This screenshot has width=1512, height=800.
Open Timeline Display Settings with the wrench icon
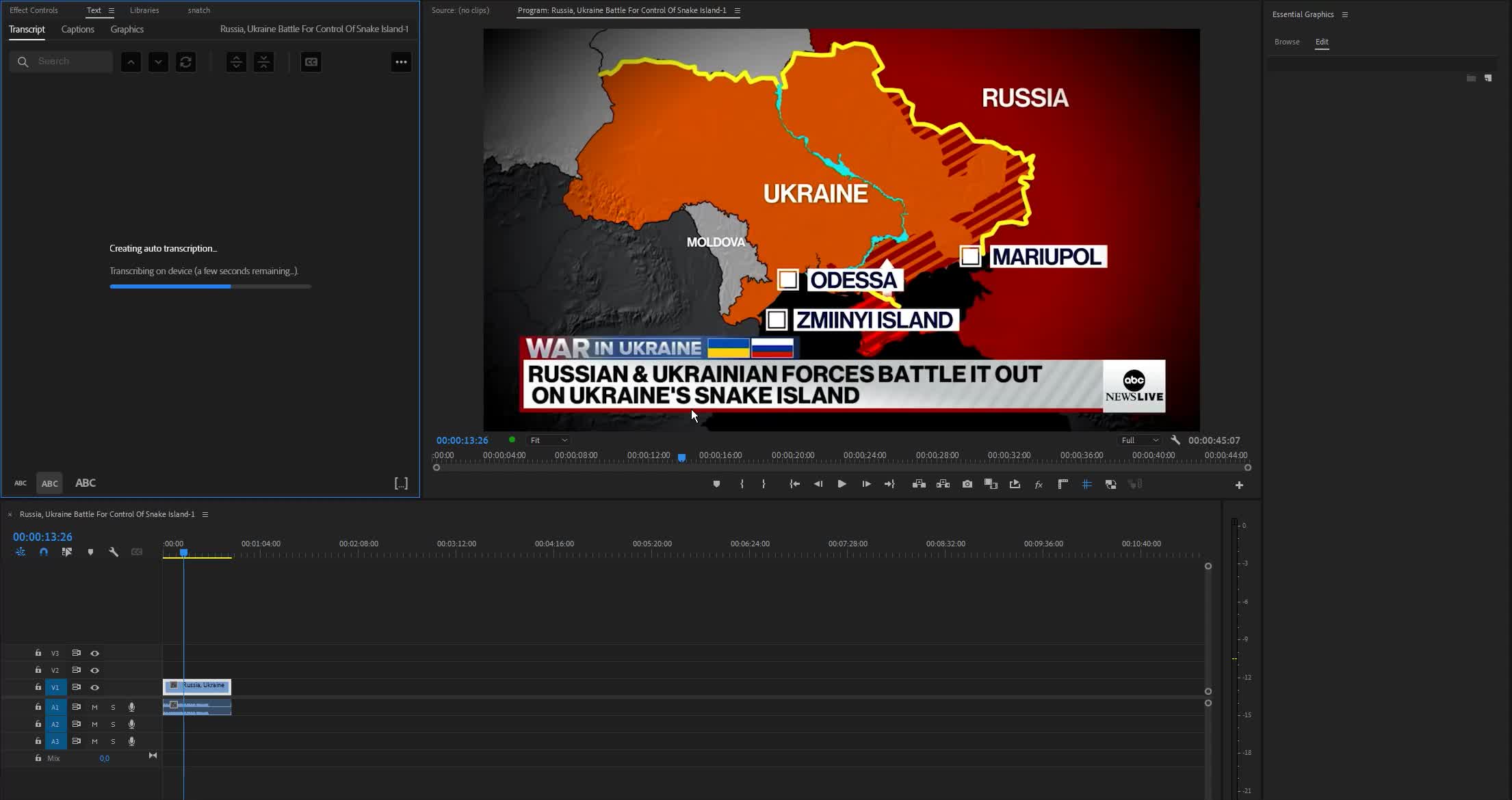point(114,552)
